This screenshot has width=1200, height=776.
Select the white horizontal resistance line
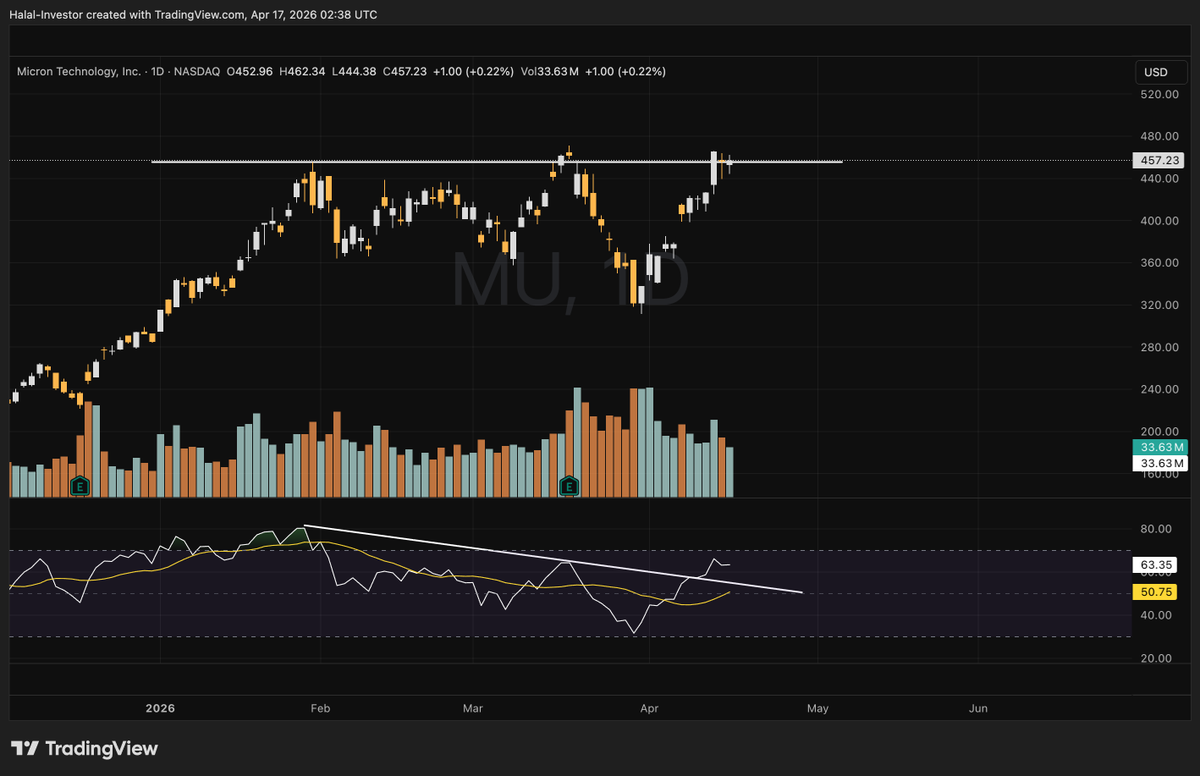pos(497,162)
